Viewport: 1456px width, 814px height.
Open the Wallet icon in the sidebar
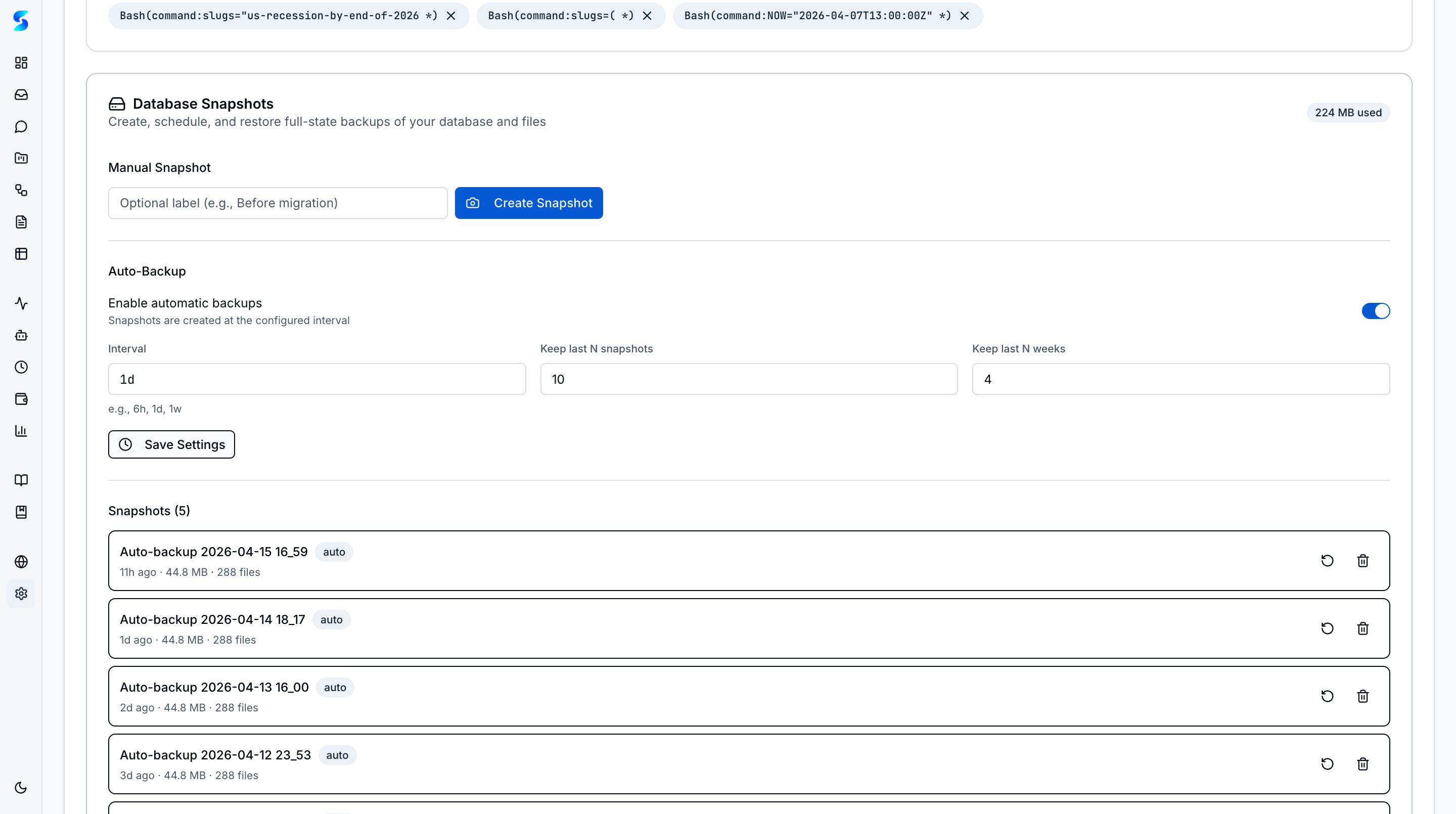(x=21, y=398)
